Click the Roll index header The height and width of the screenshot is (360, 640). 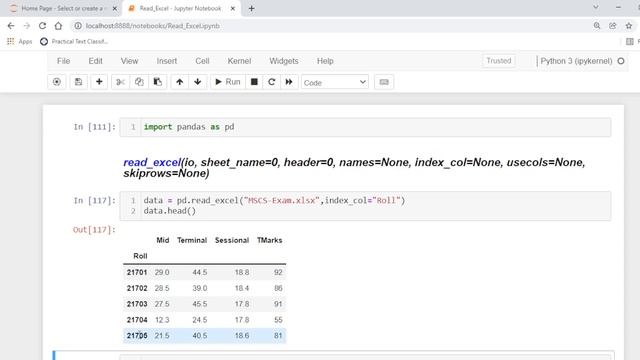[x=140, y=256]
